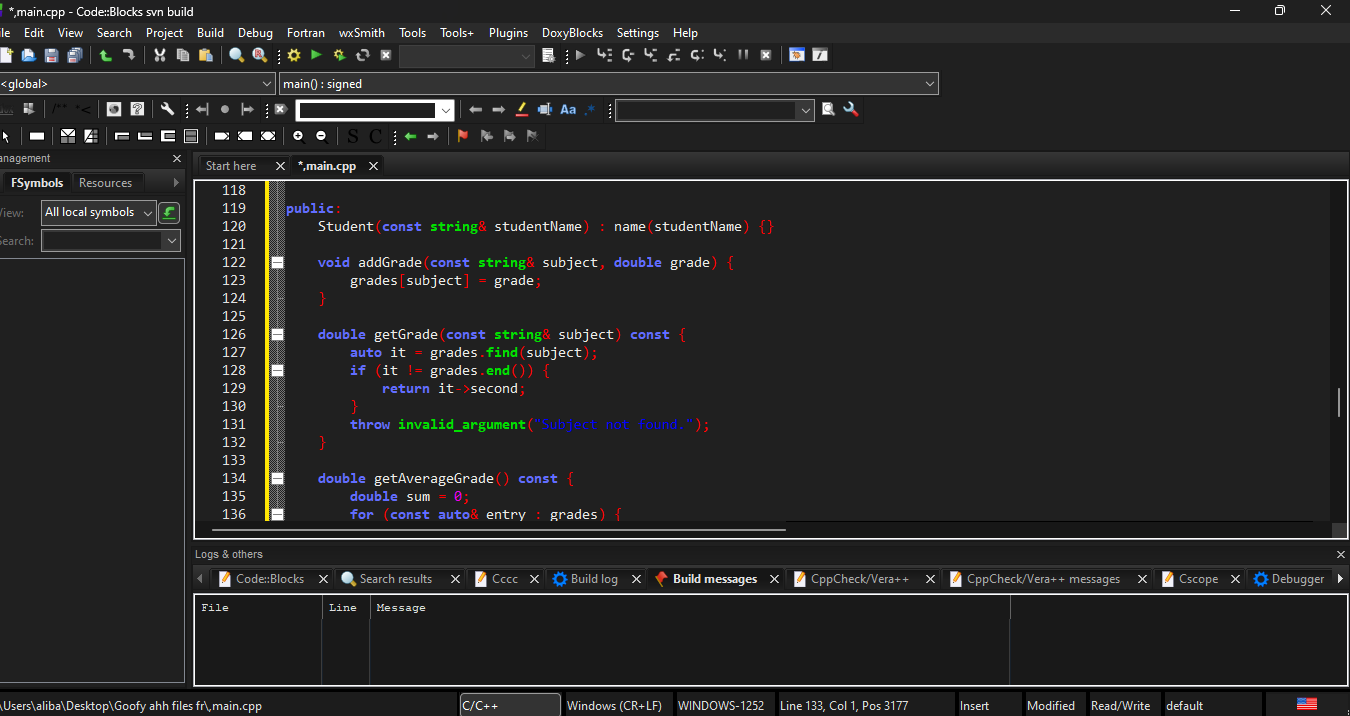Screen dimensions: 1350x716
Task: Zoom in the editor using magnifier-plus icon
Action: (x=298, y=135)
